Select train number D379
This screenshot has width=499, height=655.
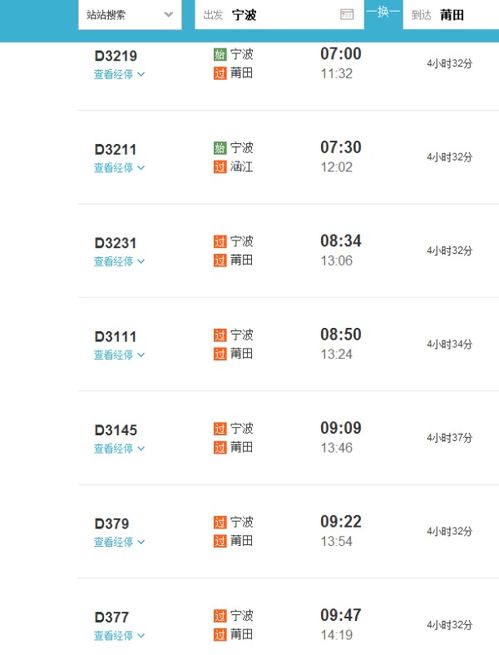111,524
